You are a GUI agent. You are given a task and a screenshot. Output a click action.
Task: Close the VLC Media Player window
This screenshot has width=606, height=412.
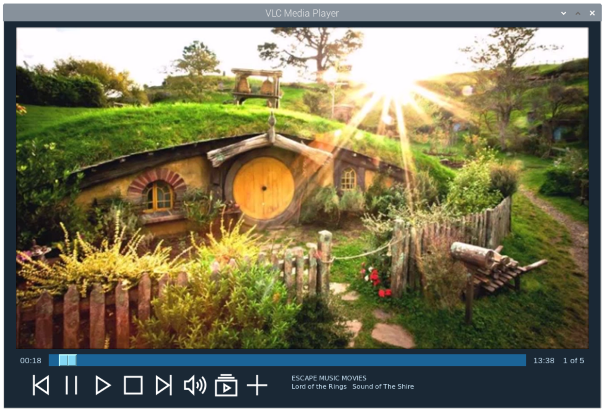pos(592,13)
